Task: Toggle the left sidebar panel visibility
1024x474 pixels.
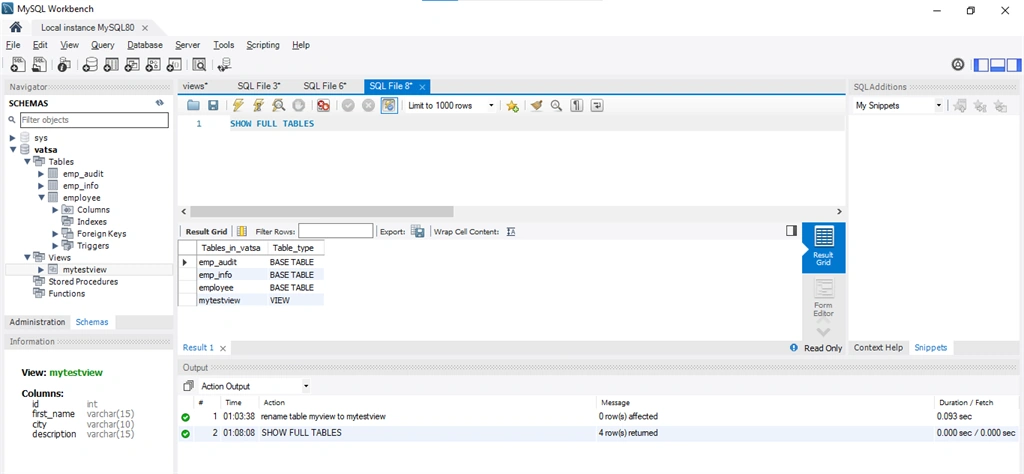Action: pos(981,65)
